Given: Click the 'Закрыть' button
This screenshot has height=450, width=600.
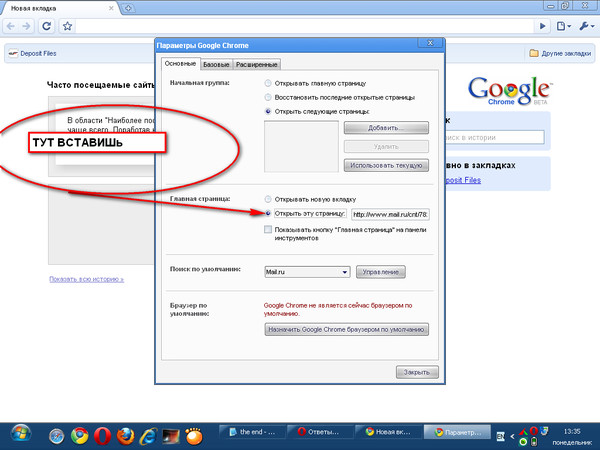Looking at the screenshot, I should point(417,372).
